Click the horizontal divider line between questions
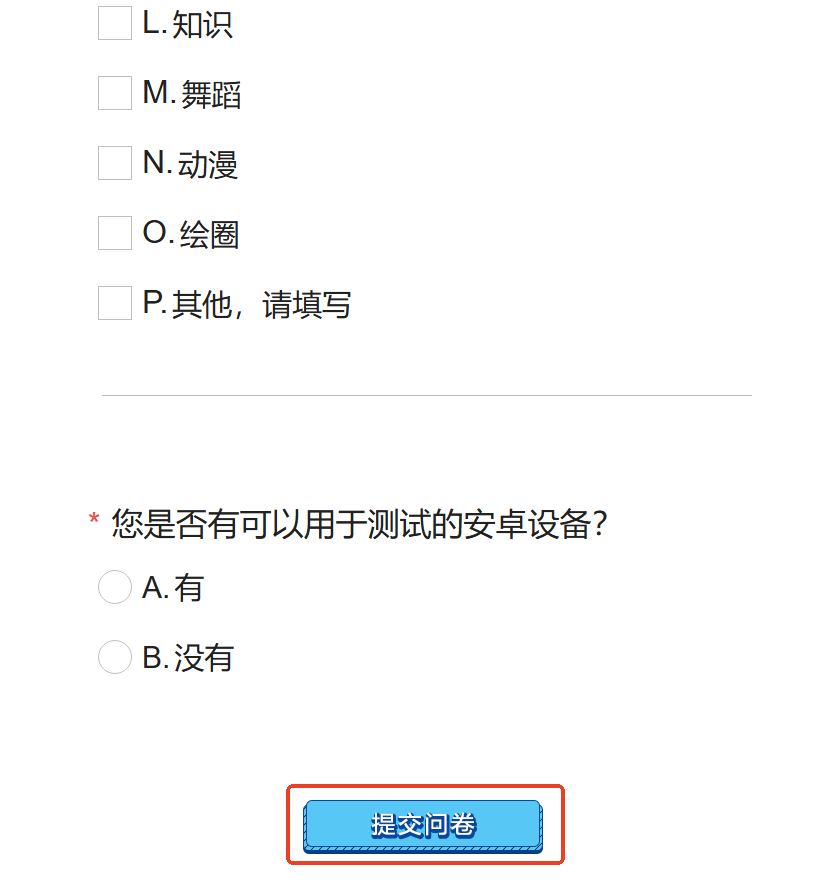 pos(427,395)
